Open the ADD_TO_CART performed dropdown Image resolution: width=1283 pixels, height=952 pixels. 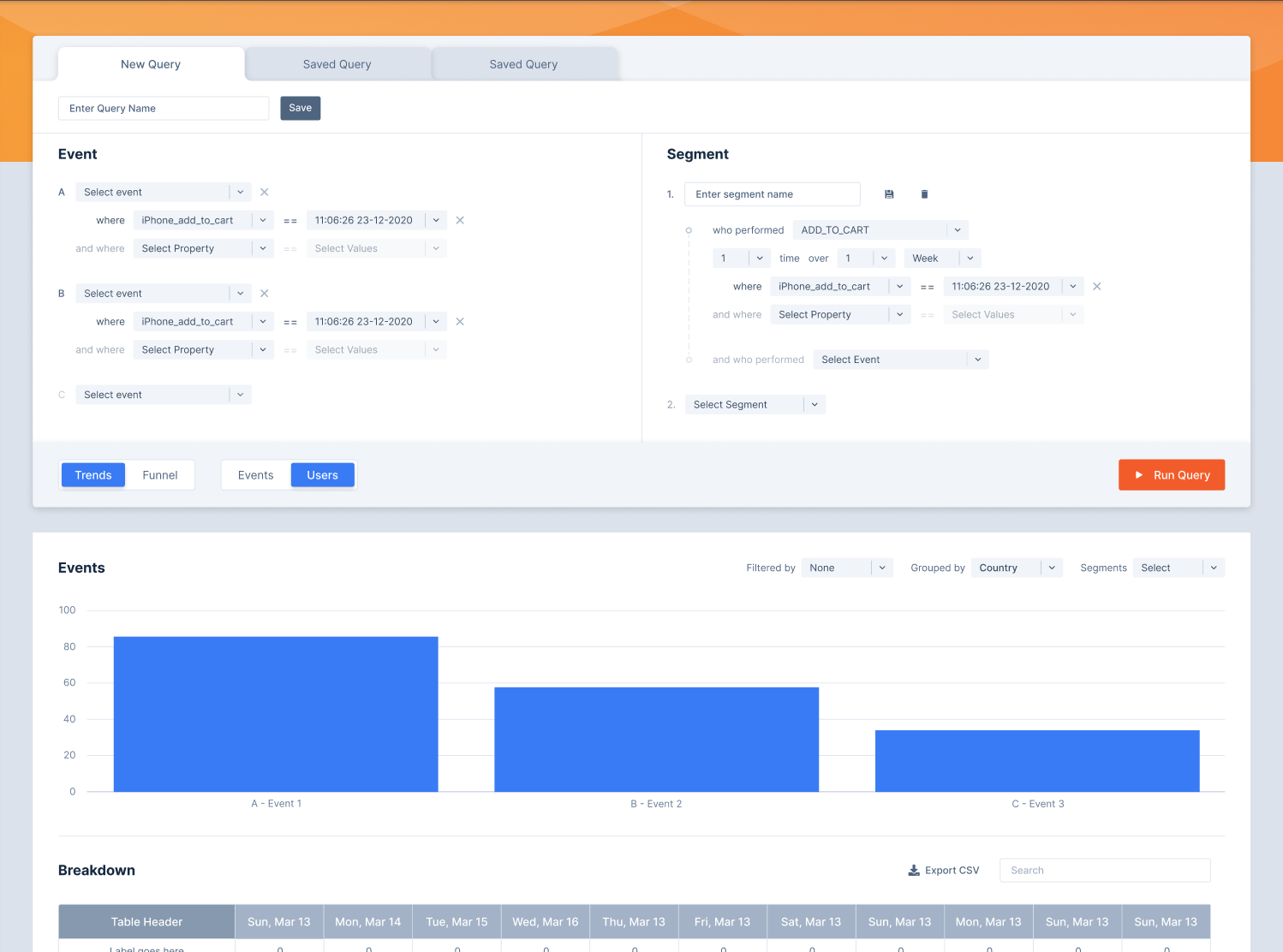[x=881, y=230]
